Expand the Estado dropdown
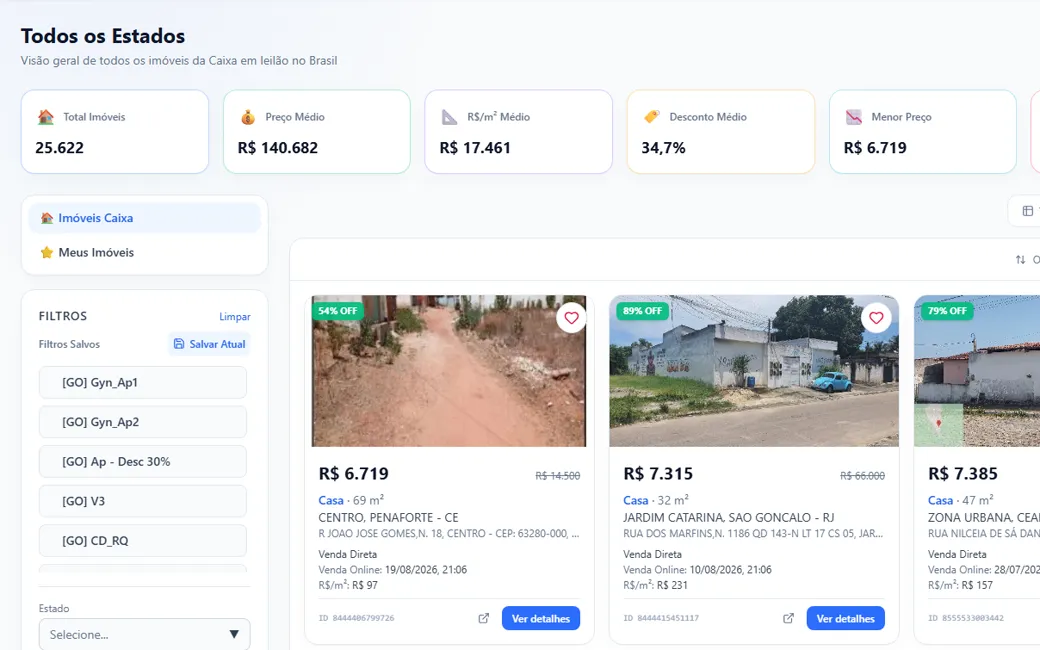Image resolution: width=1040 pixels, height=650 pixels. click(145, 634)
